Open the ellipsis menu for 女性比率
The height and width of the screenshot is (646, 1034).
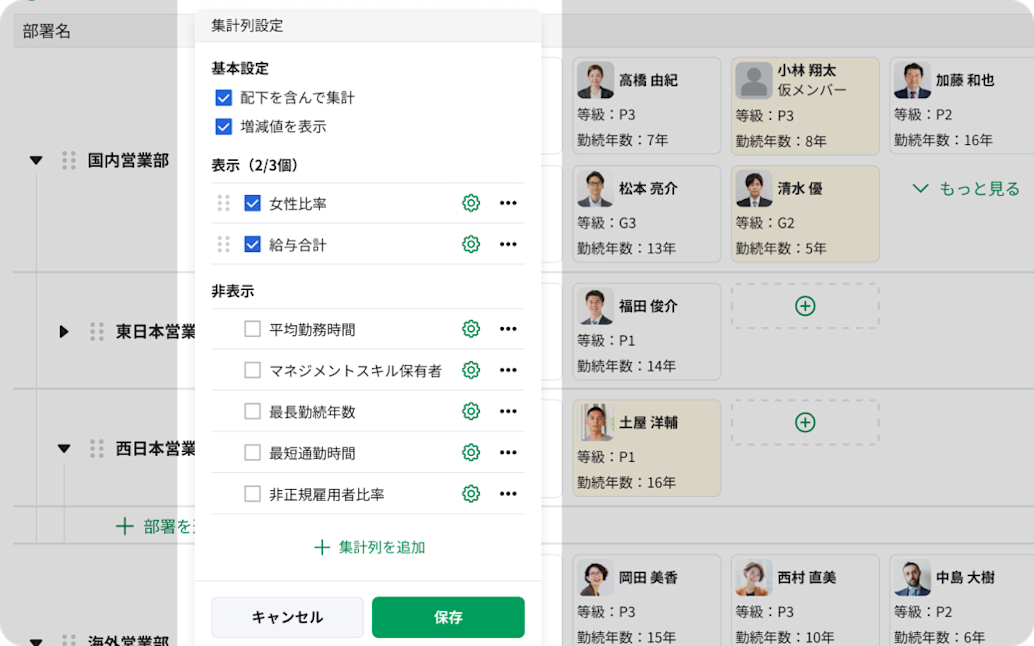point(508,202)
